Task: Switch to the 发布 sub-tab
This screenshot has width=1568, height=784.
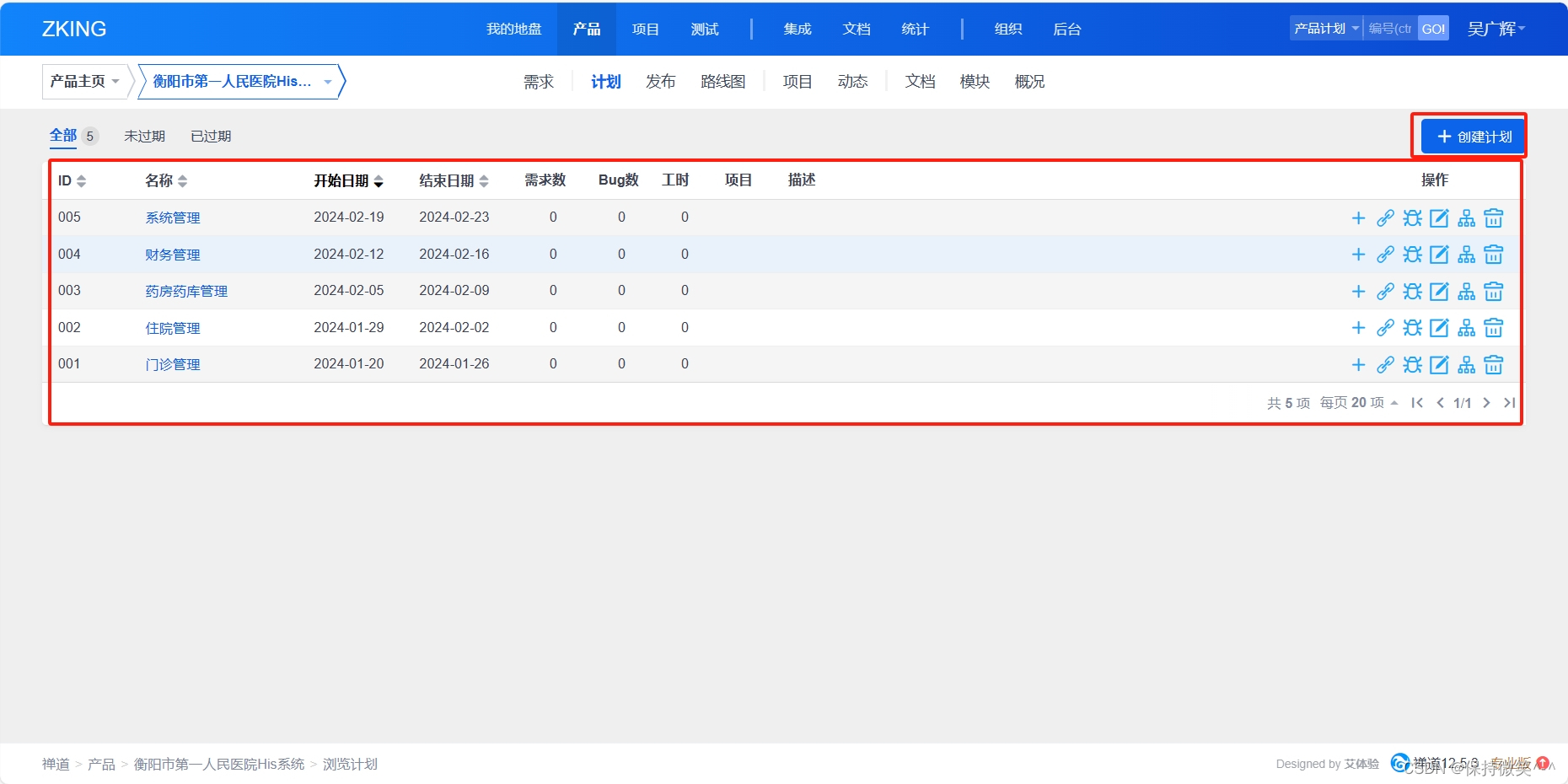Action: [x=661, y=82]
